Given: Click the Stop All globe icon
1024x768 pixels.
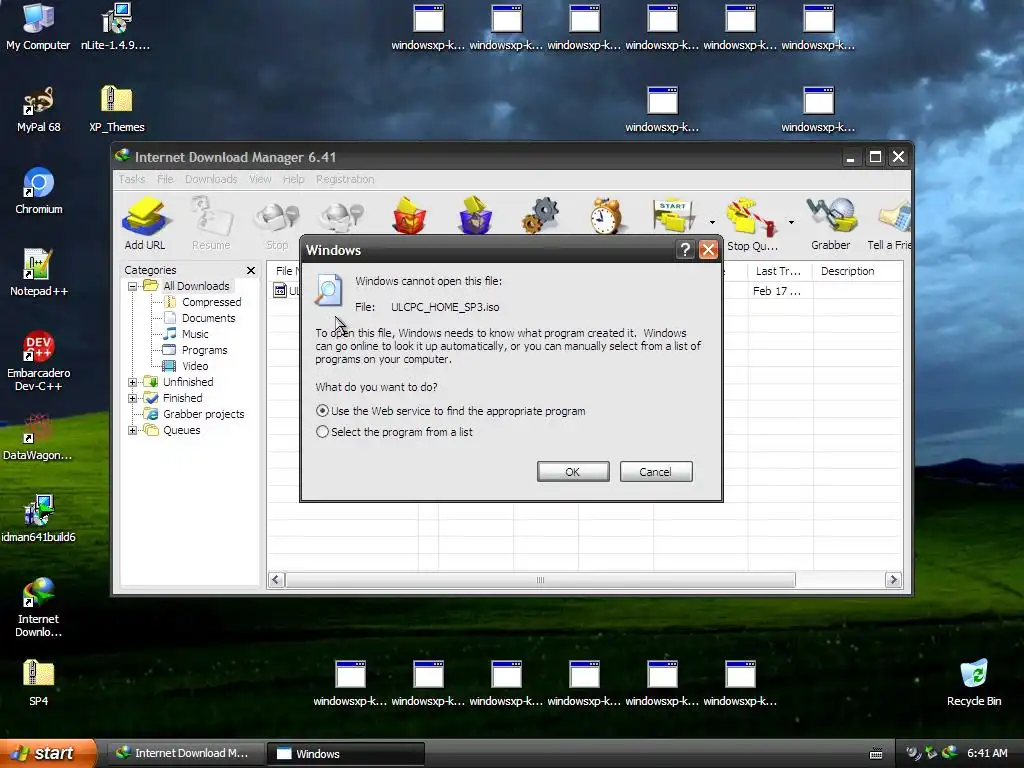Looking at the screenshot, I should point(342,217).
